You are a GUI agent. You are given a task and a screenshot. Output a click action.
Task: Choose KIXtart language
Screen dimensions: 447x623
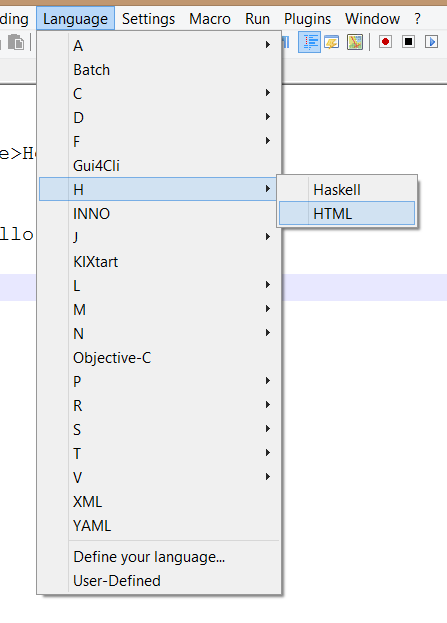coord(159,261)
